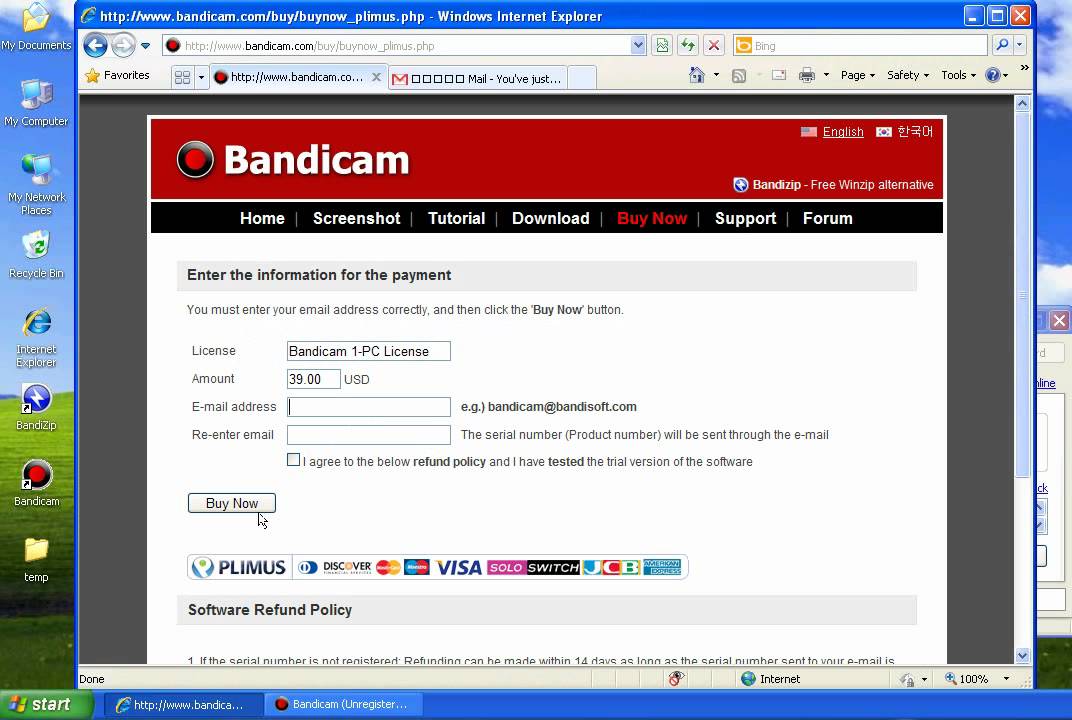
Task: Click the vertical scrollbar down arrow
Action: pos(1022,656)
